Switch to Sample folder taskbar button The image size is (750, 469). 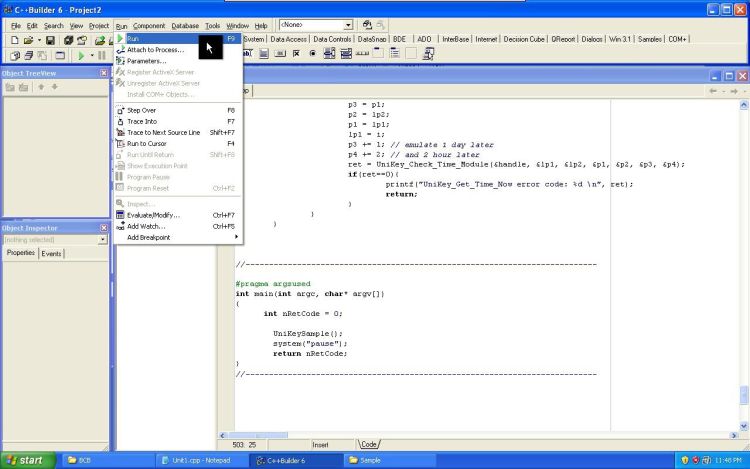390,460
